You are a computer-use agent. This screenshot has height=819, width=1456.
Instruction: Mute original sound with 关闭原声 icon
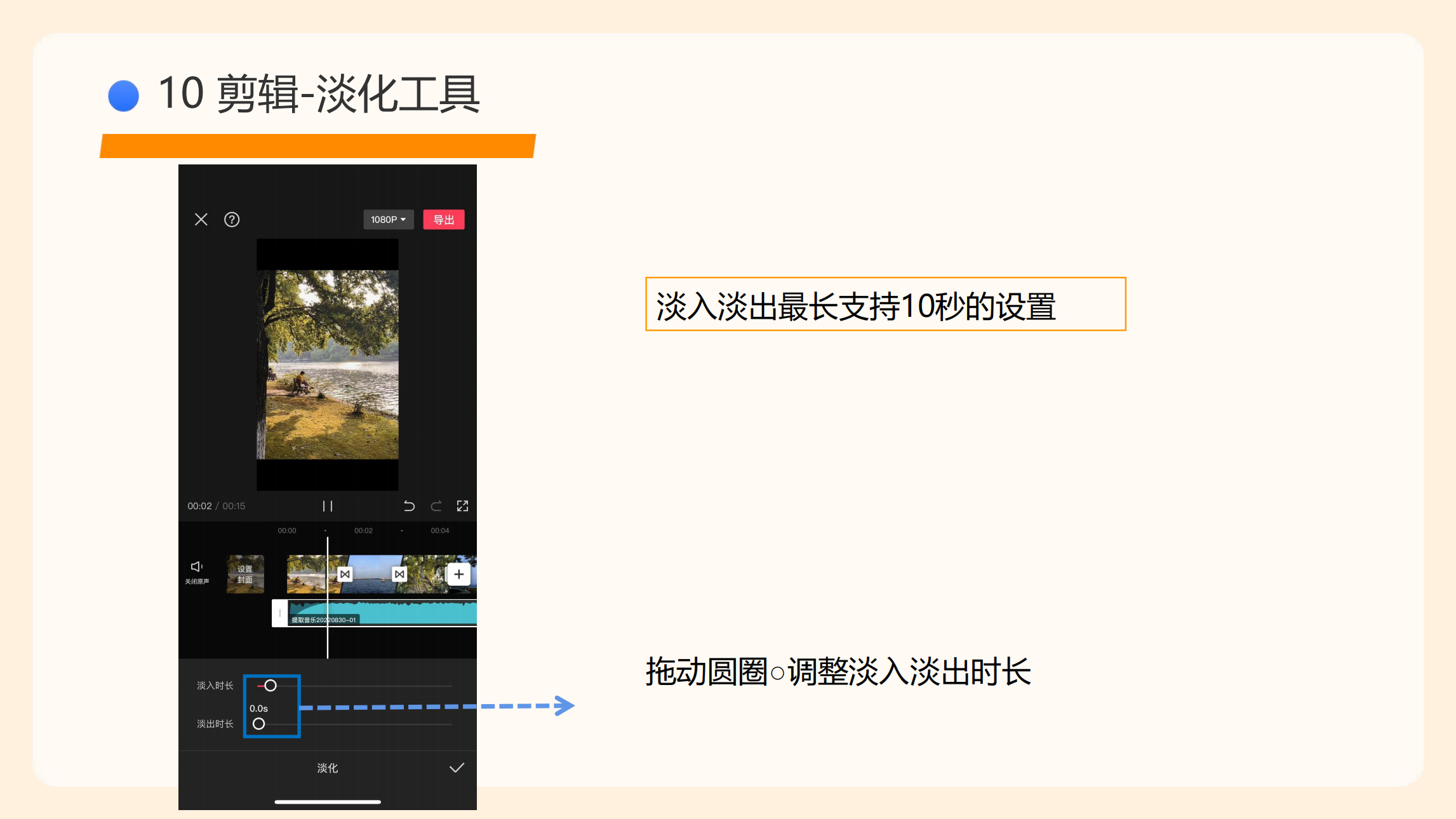[x=197, y=572]
